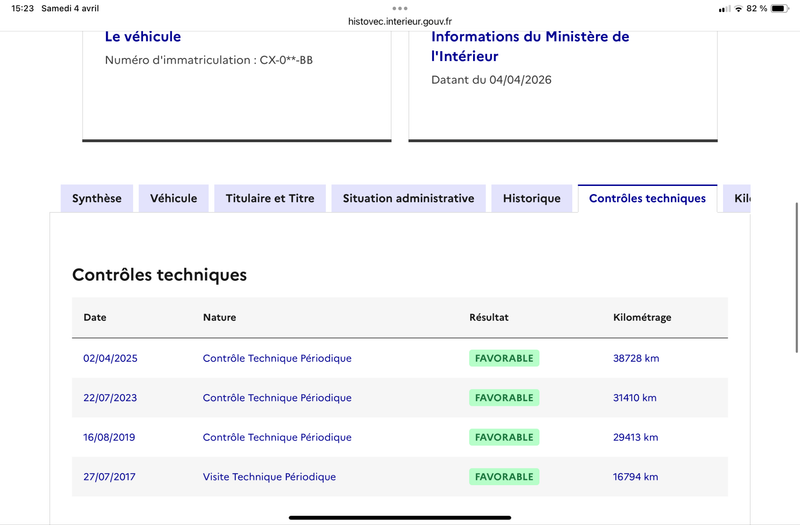Click the 29413 km value
The width and height of the screenshot is (800, 525).
(635, 437)
